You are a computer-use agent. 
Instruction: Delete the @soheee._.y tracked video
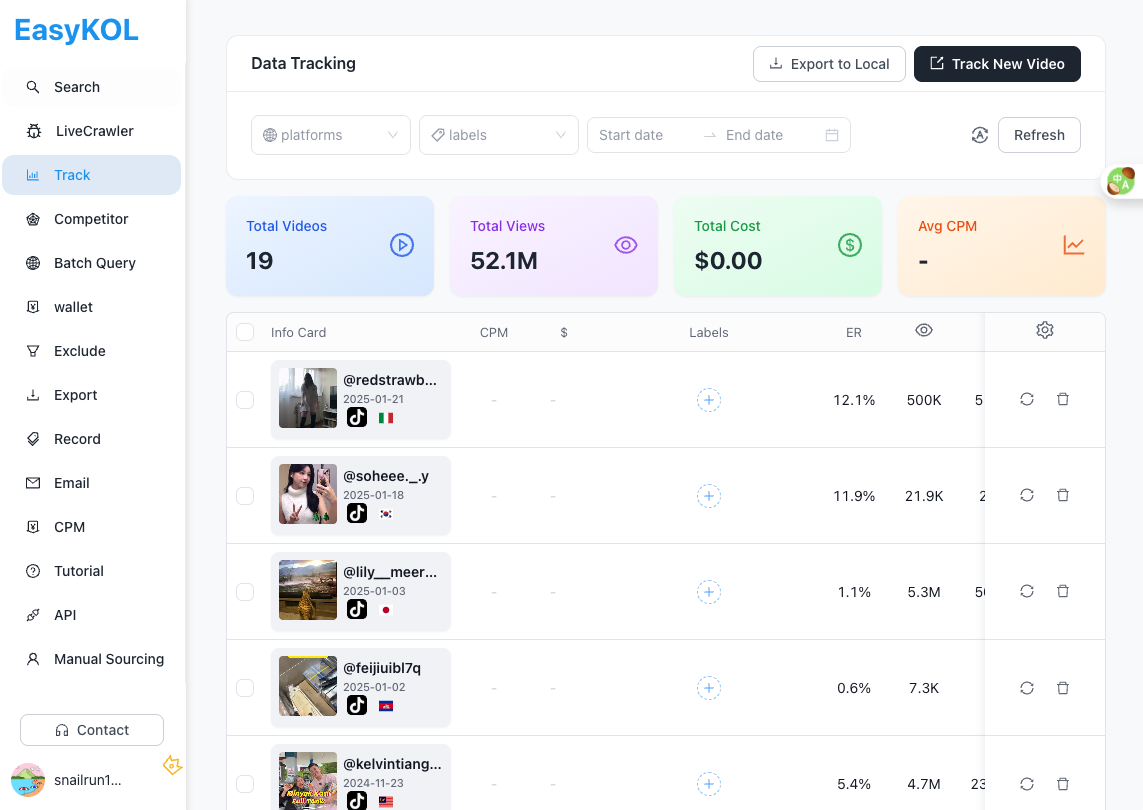click(x=1062, y=495)
